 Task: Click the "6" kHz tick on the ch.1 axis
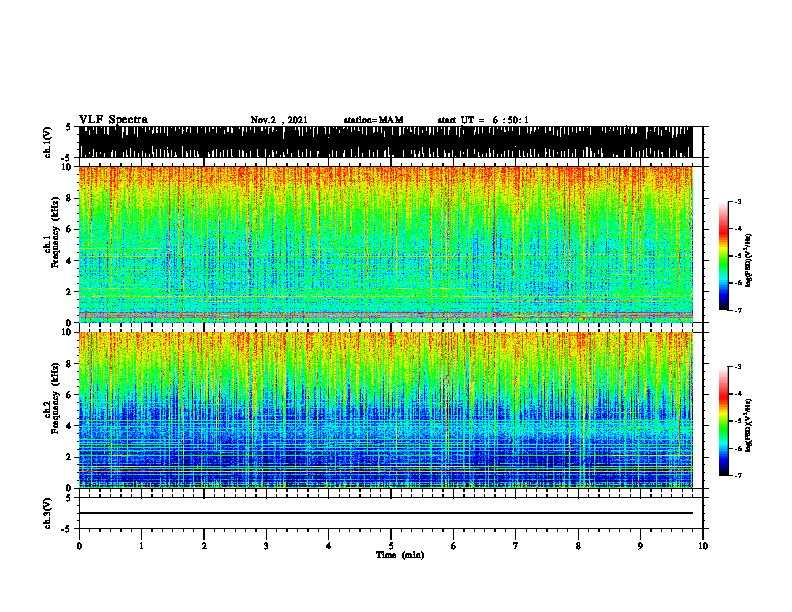[69, 229]
